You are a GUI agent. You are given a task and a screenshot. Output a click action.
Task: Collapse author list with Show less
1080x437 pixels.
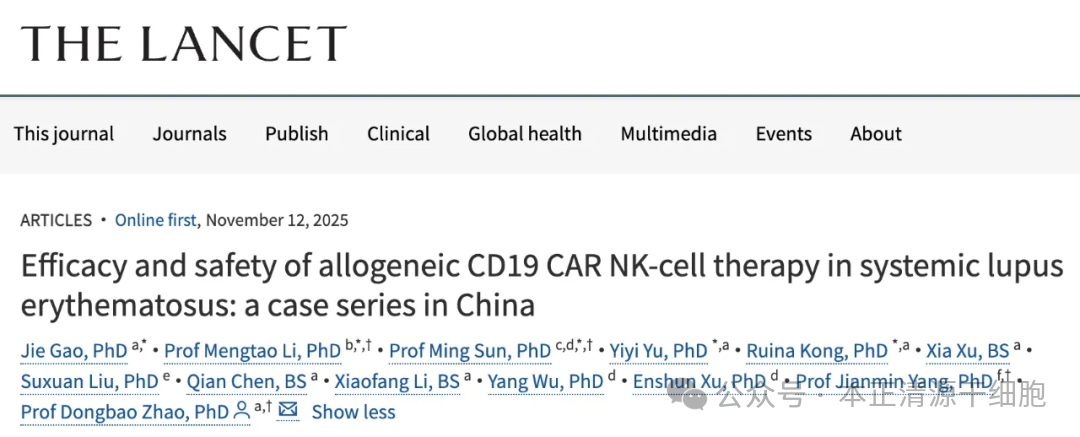(x=354, y=411)
